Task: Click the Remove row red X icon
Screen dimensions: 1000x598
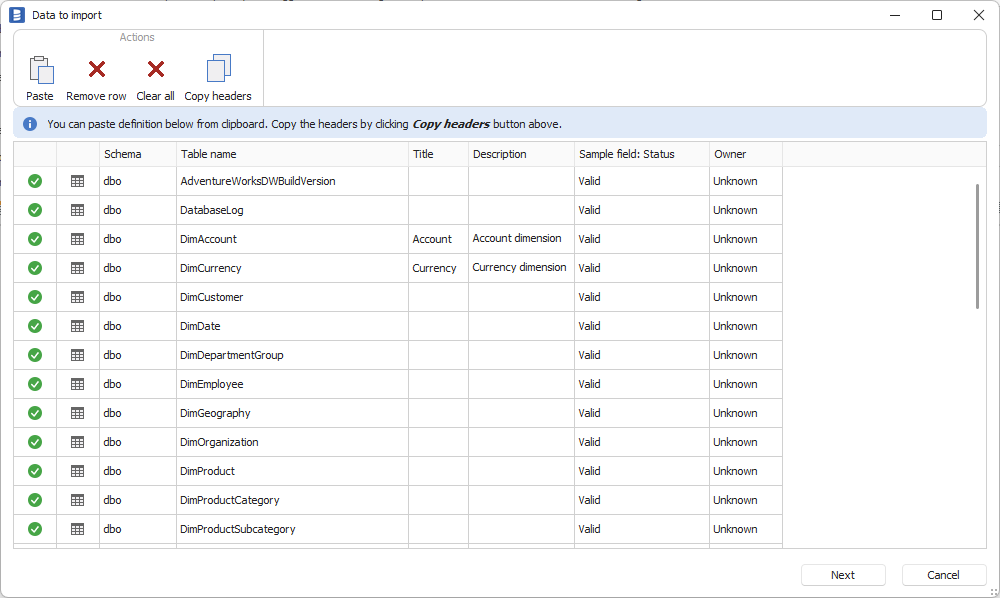Action: pyautogui.click(x=96, y=70)
